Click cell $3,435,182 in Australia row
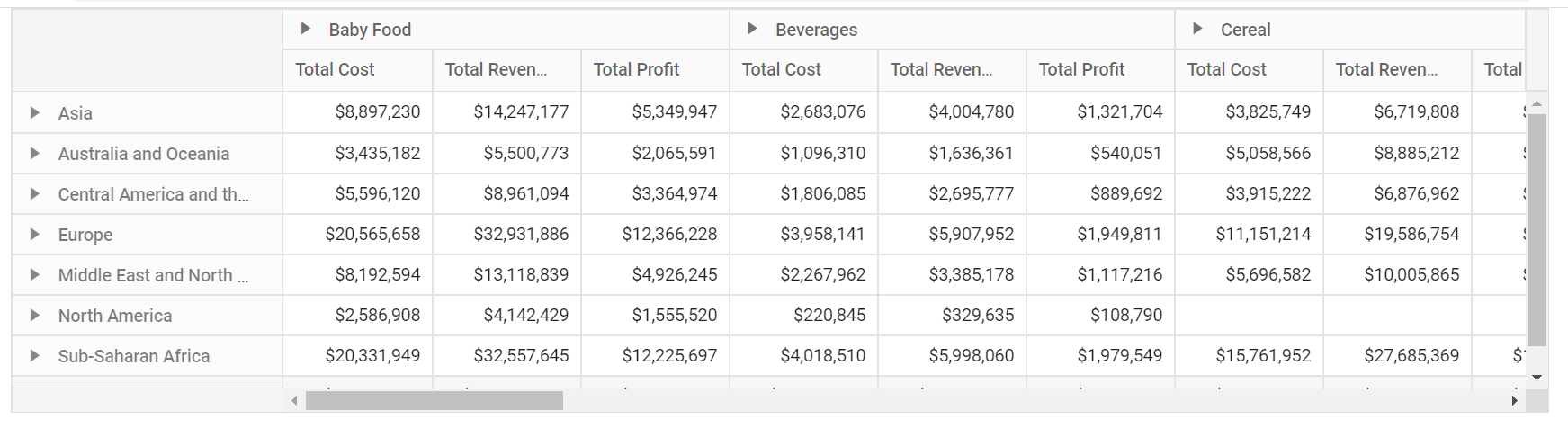 358,153
